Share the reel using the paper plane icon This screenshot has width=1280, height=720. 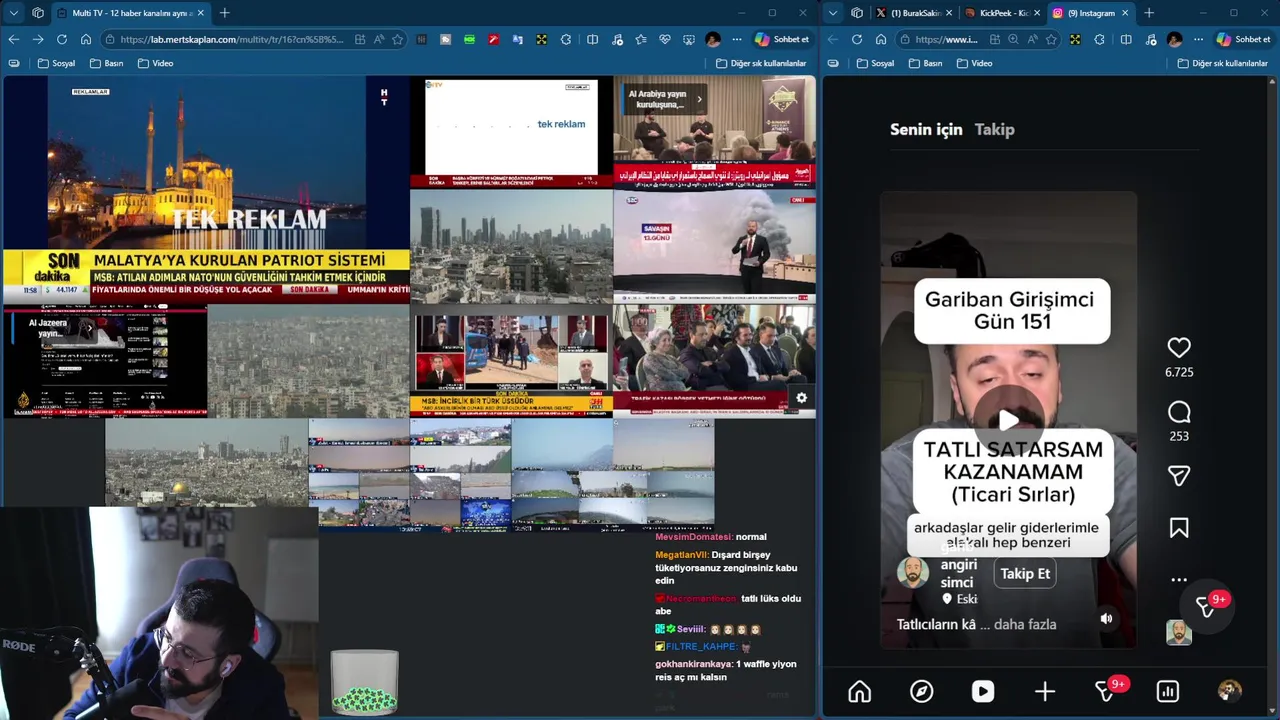pyautogui.click(x=1179, y=476)
